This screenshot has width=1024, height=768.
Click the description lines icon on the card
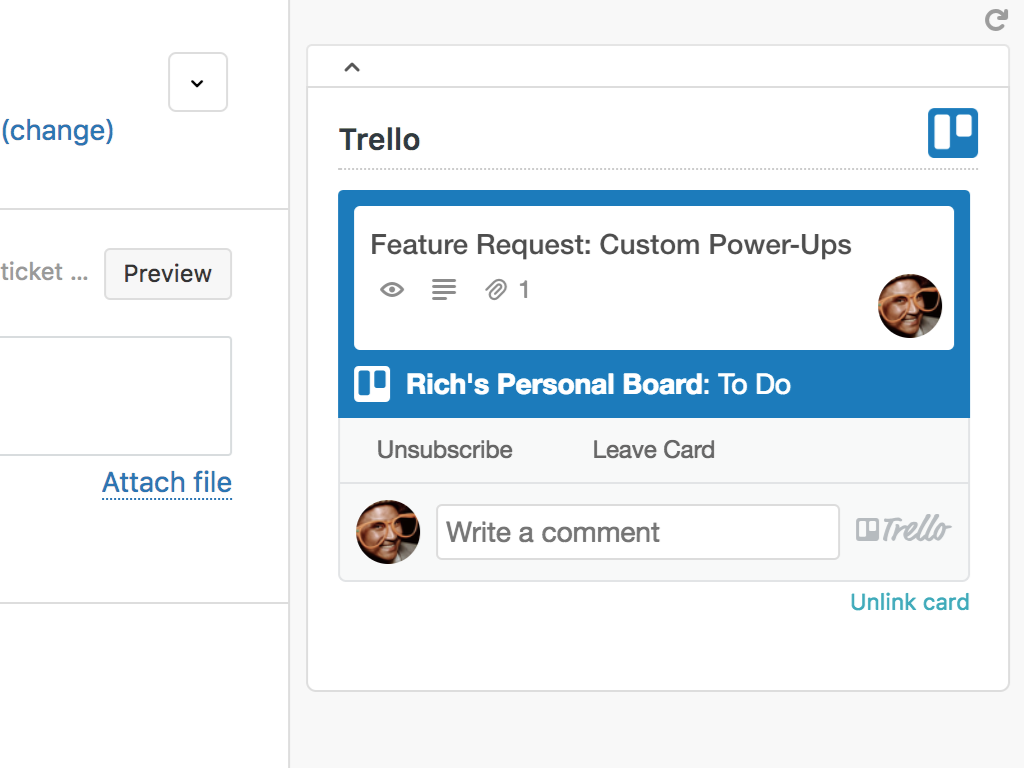444,290
